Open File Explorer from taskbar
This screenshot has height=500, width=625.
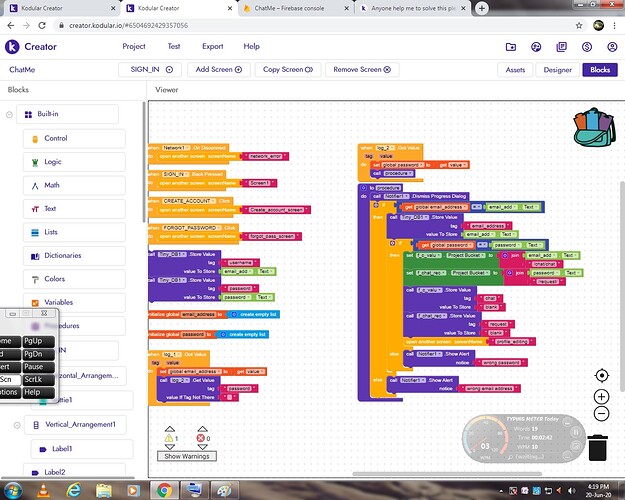coord(104,490)
